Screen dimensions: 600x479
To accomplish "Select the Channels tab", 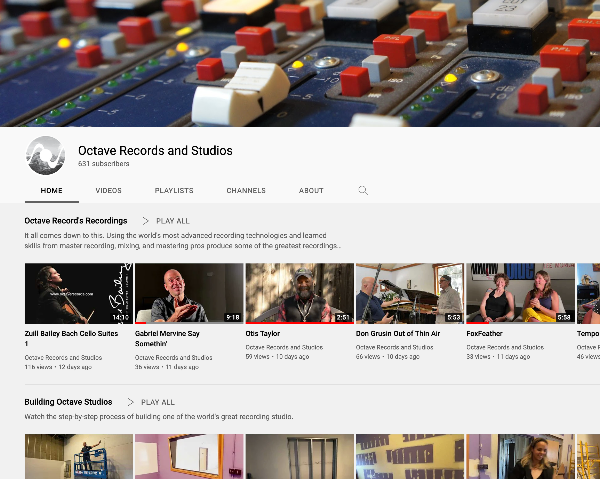I will click(x=246, y=190).
